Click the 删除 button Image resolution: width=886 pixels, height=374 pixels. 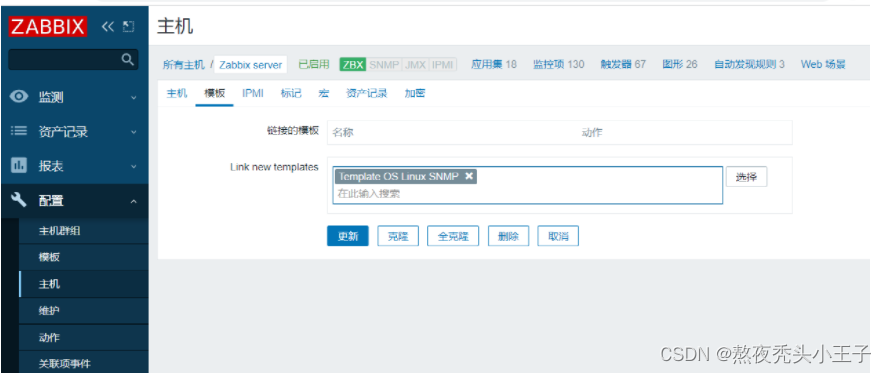click(509, 236)
